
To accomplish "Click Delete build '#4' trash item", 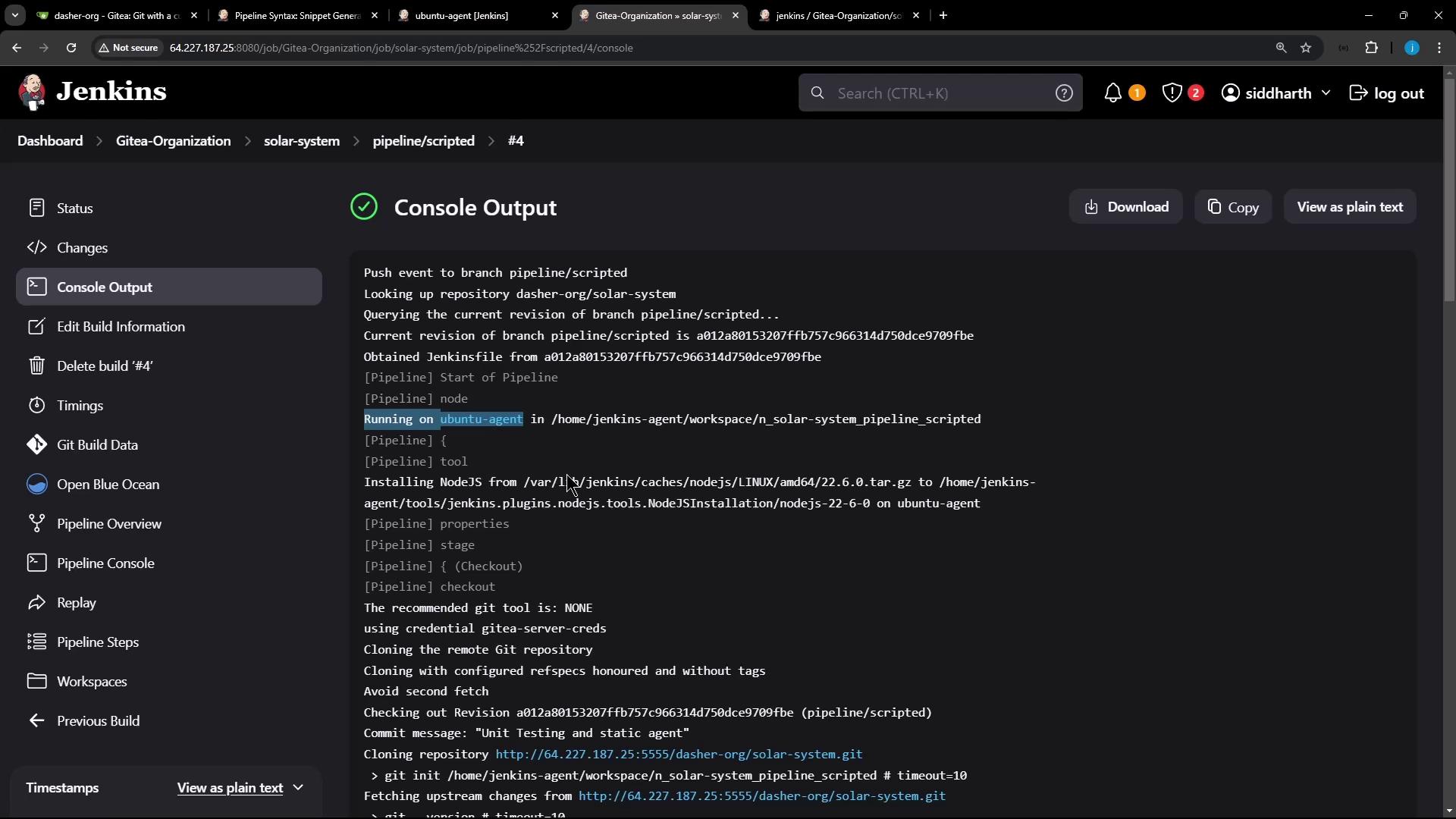I will pyautogui.click(x=105, y=366).
